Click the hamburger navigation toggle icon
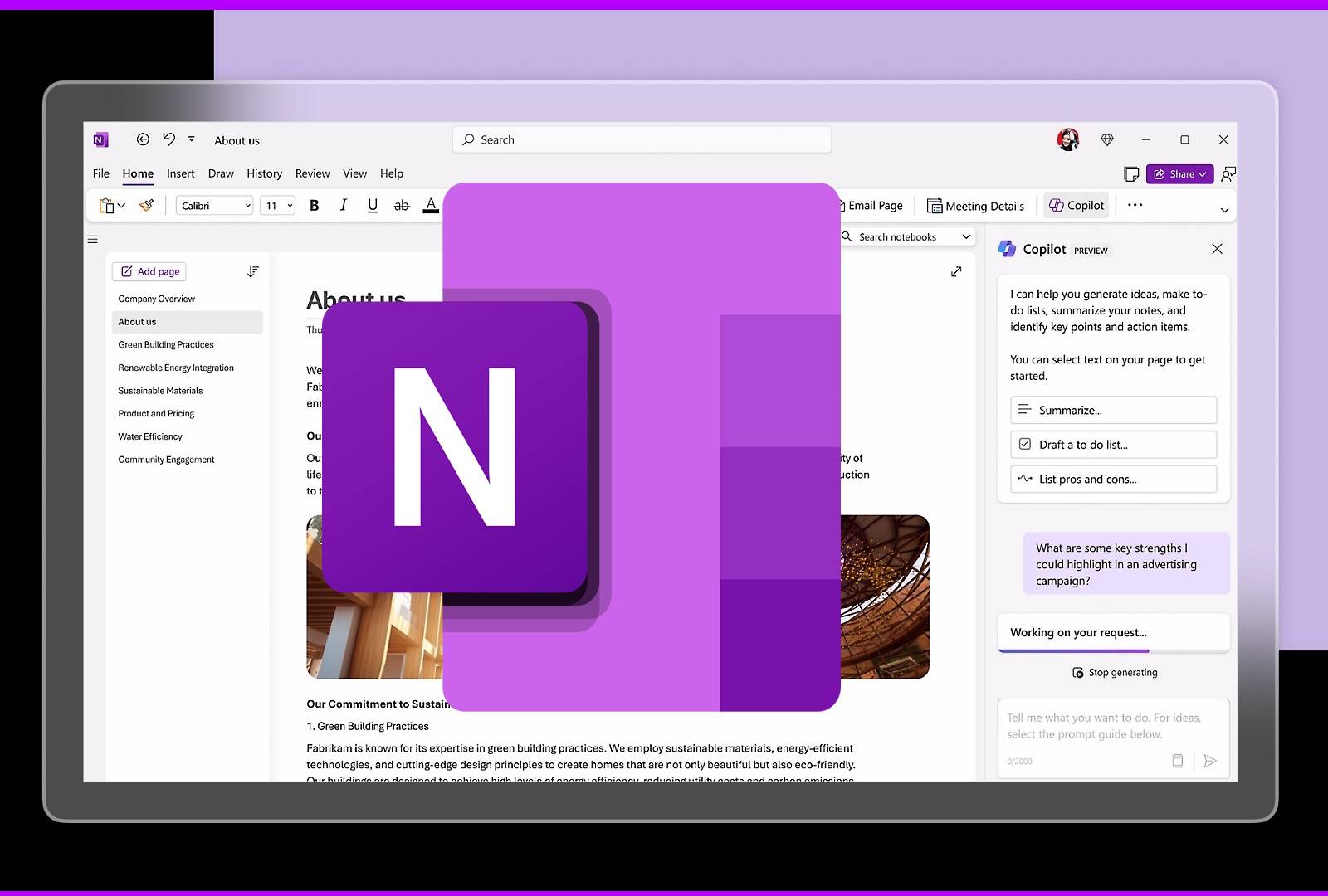 point(93,239)
